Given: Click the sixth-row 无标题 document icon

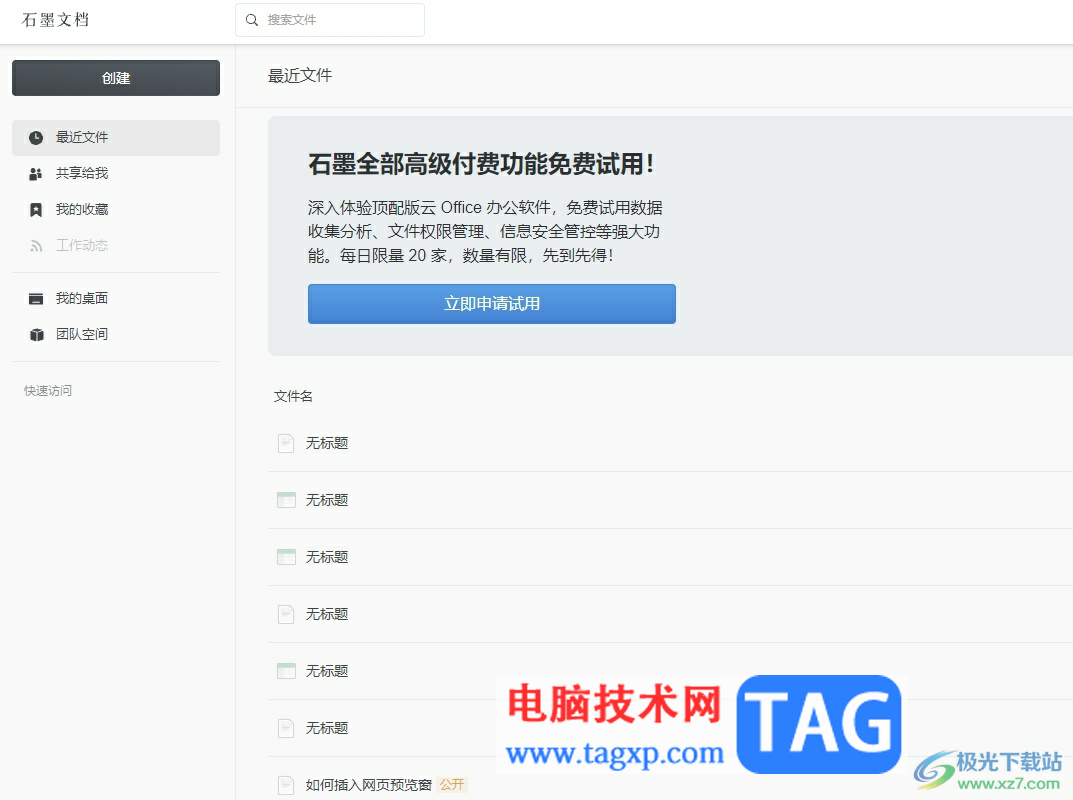Looking at the screenshot, I should [286, 728].
